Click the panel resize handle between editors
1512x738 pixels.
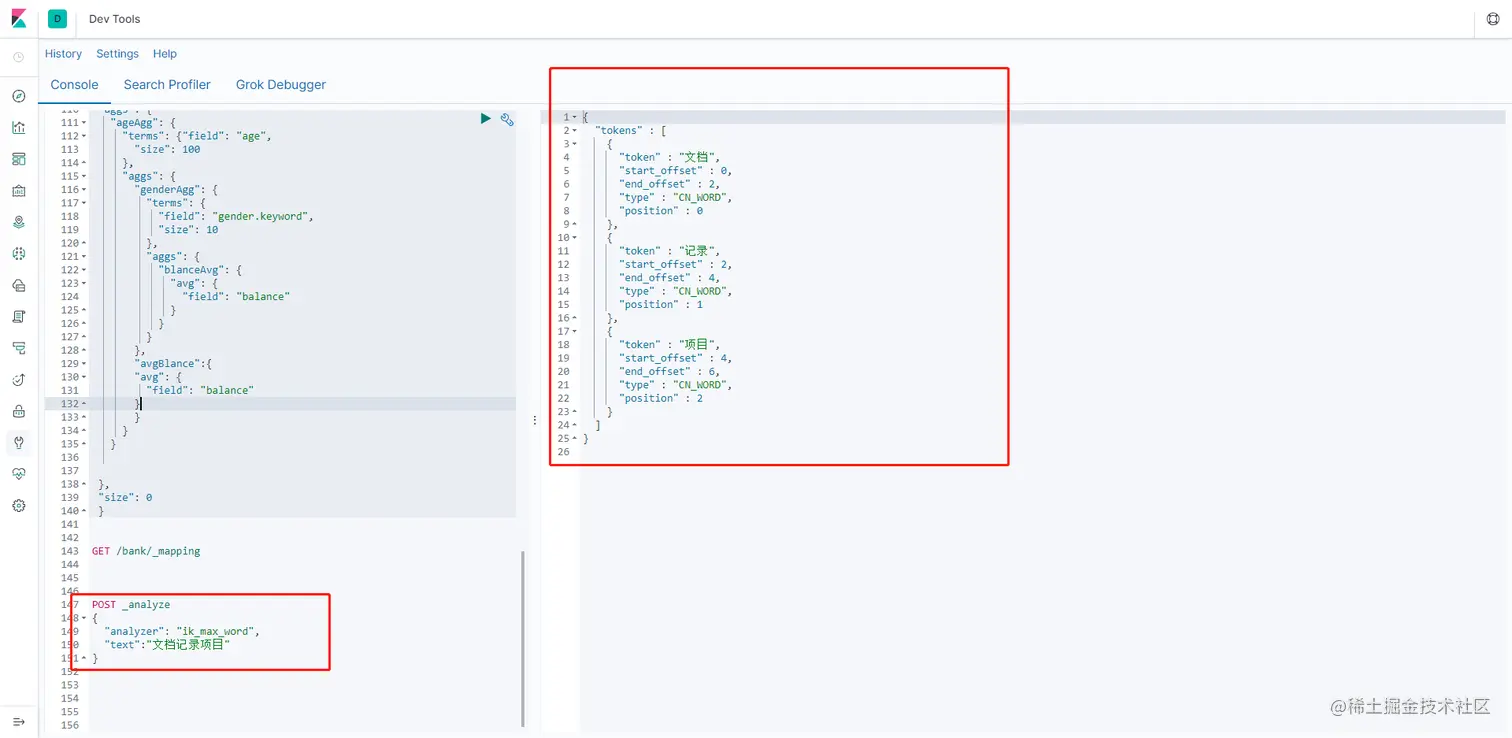534,420
